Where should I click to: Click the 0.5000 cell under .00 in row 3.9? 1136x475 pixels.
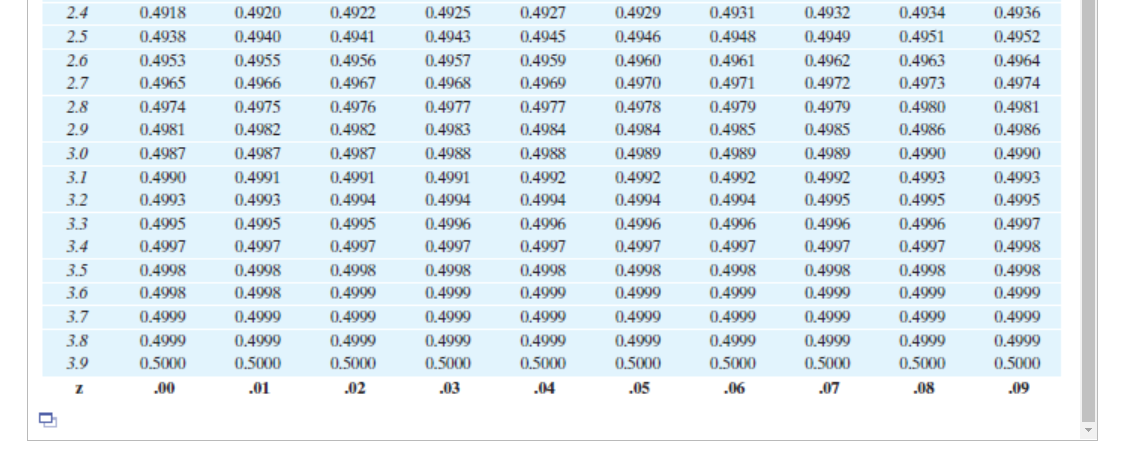(162, 363)
